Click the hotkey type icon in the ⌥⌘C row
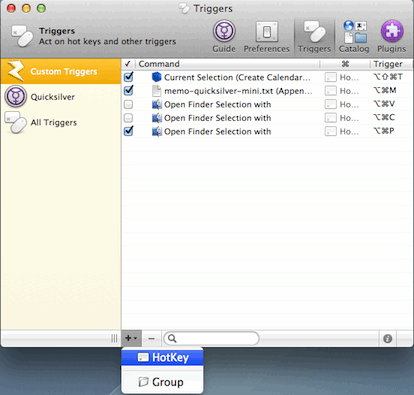 (x=330, y=118)
